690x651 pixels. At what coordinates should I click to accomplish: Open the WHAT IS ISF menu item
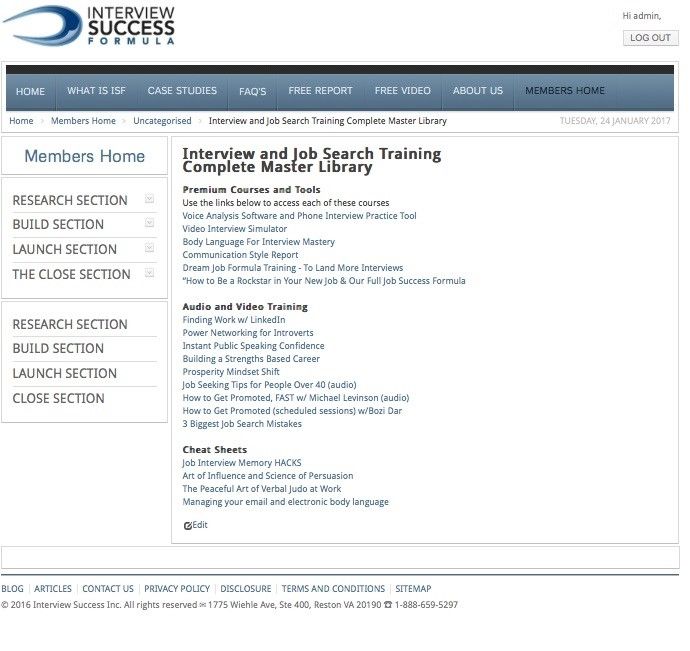point(96,91)
